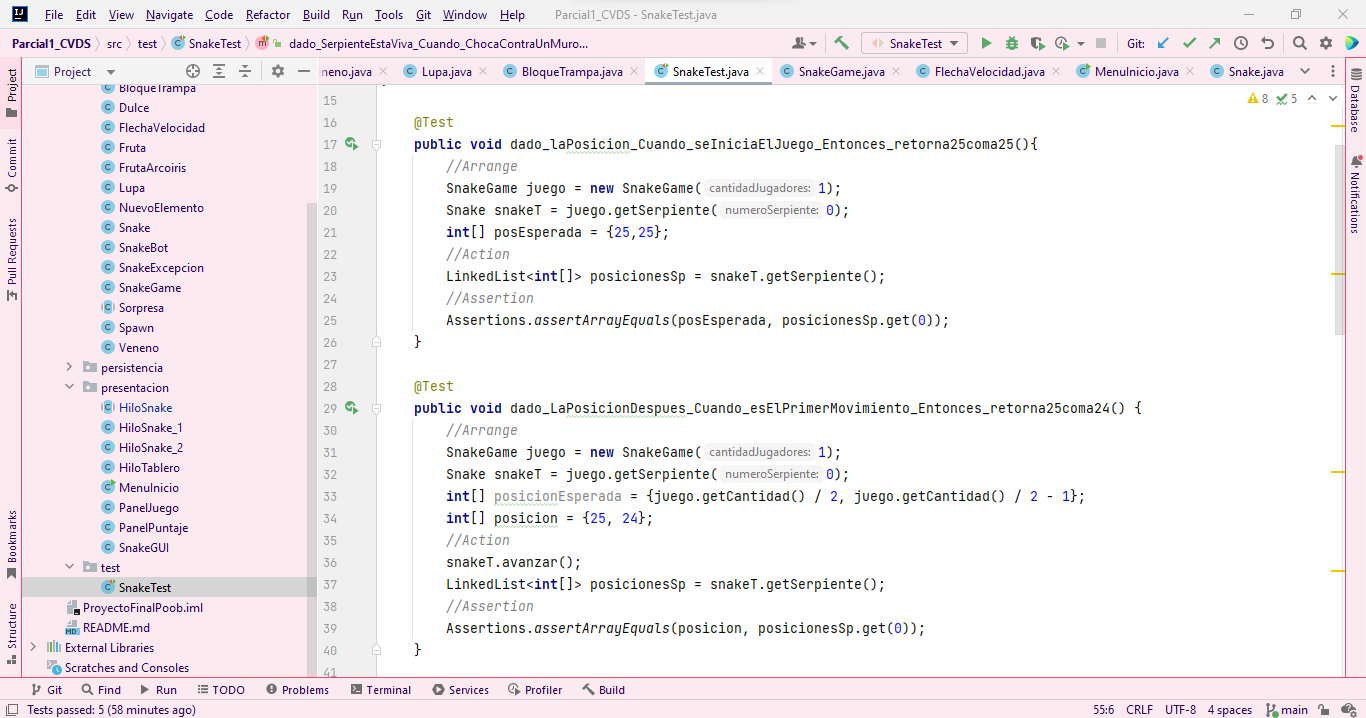
Task: Run the test via gutter icon at line 29
Action: (x=350, y=408)
